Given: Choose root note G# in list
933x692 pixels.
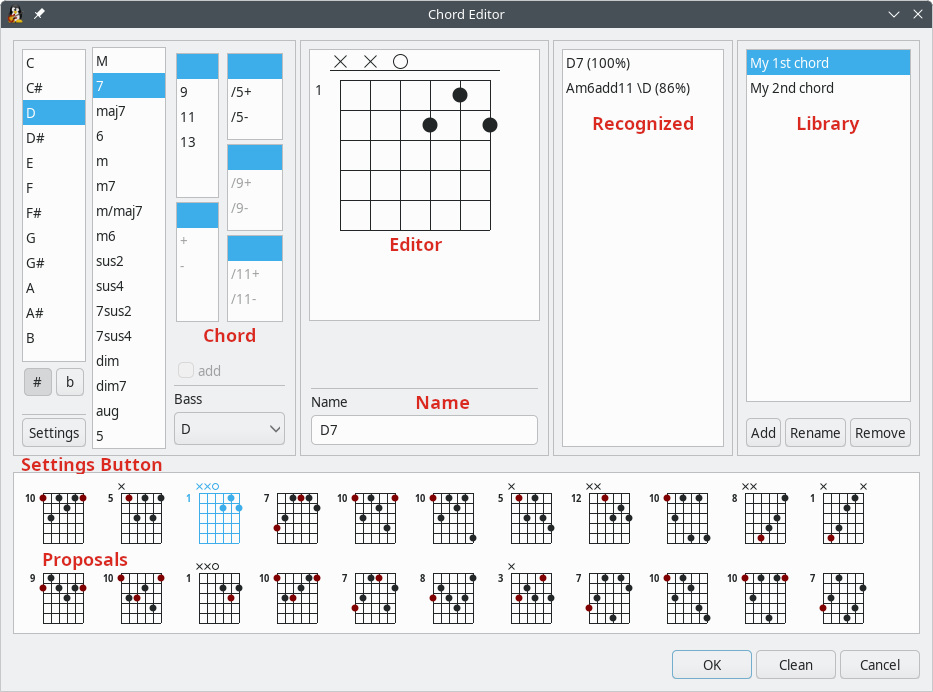Looking at the screenshot, I should [36, 263].
